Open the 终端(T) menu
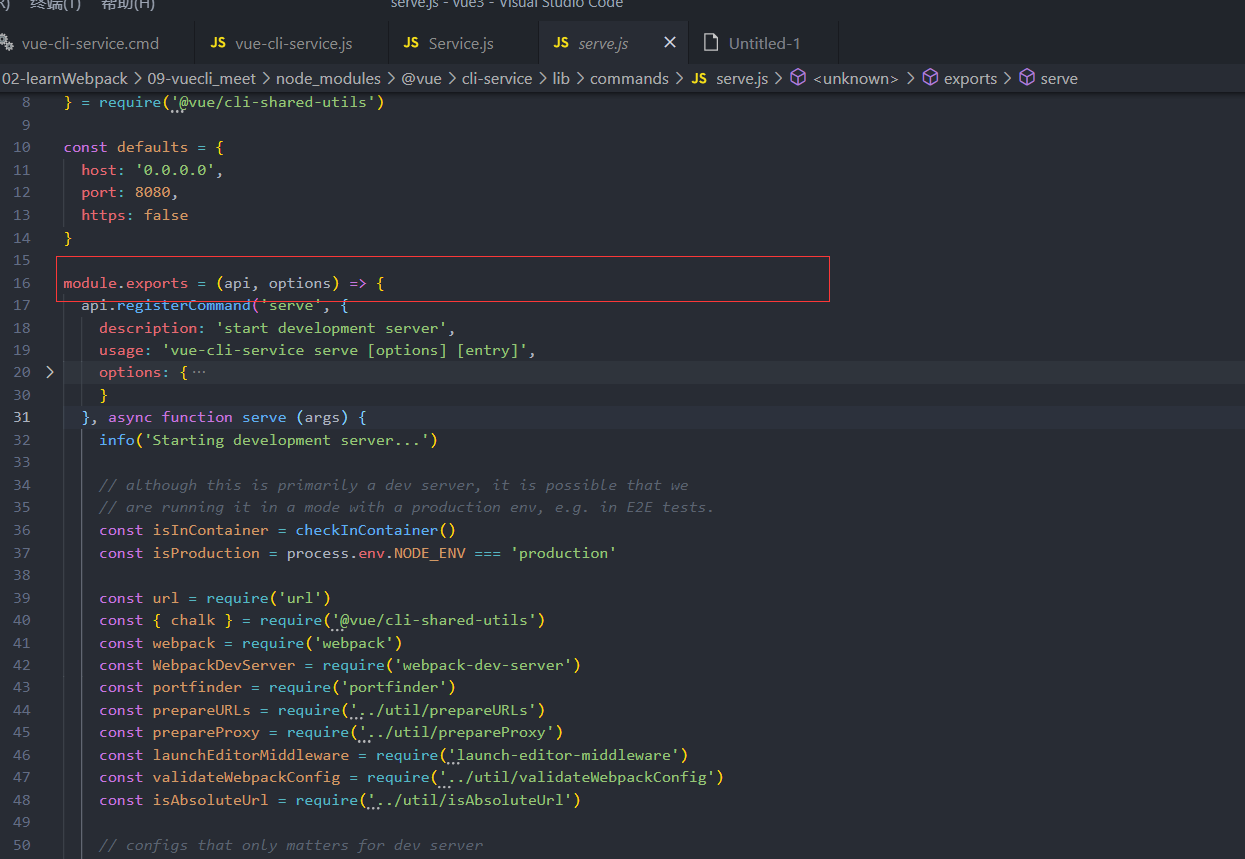This screenshot has height=859, width=1245. 55,4
